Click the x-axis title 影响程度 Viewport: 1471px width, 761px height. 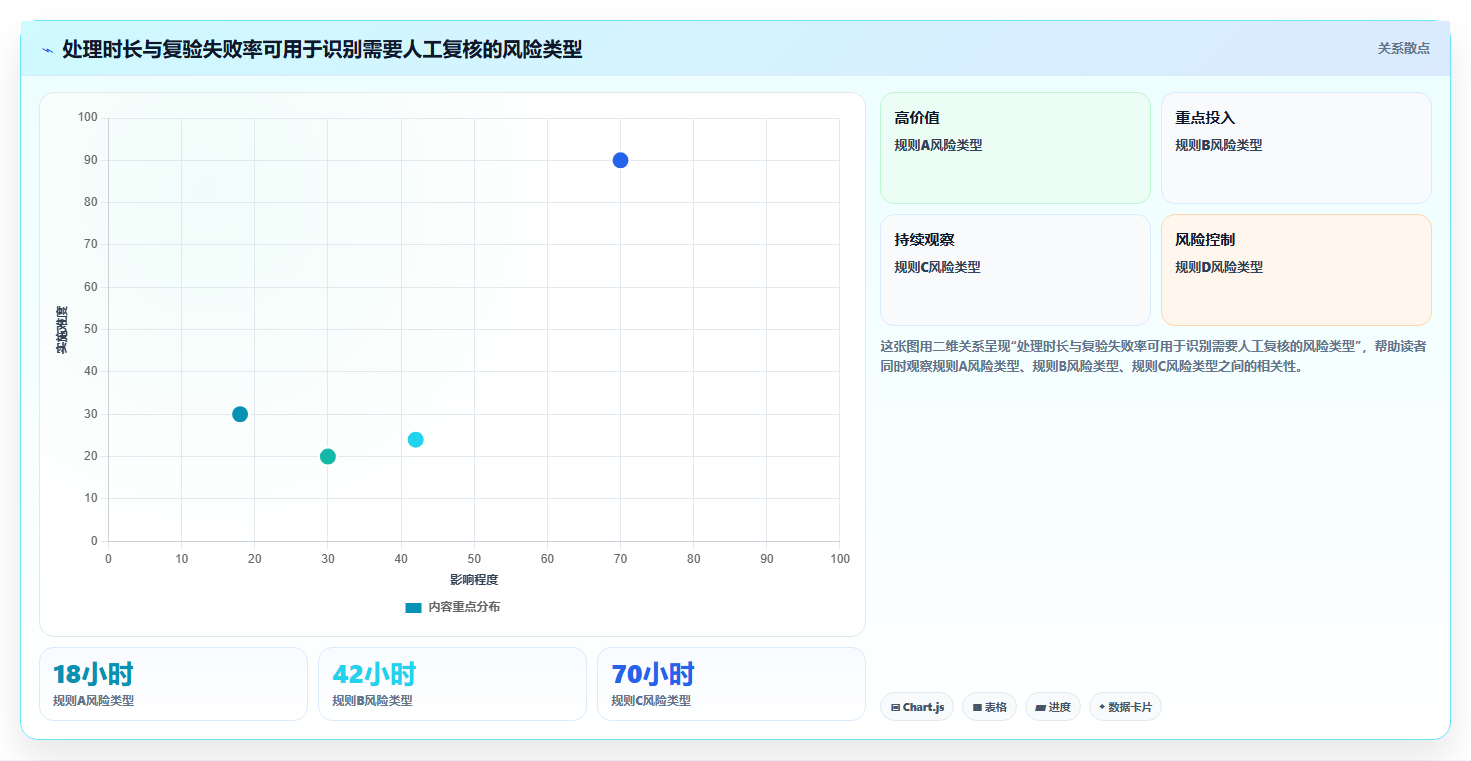(x=474, y=579)
